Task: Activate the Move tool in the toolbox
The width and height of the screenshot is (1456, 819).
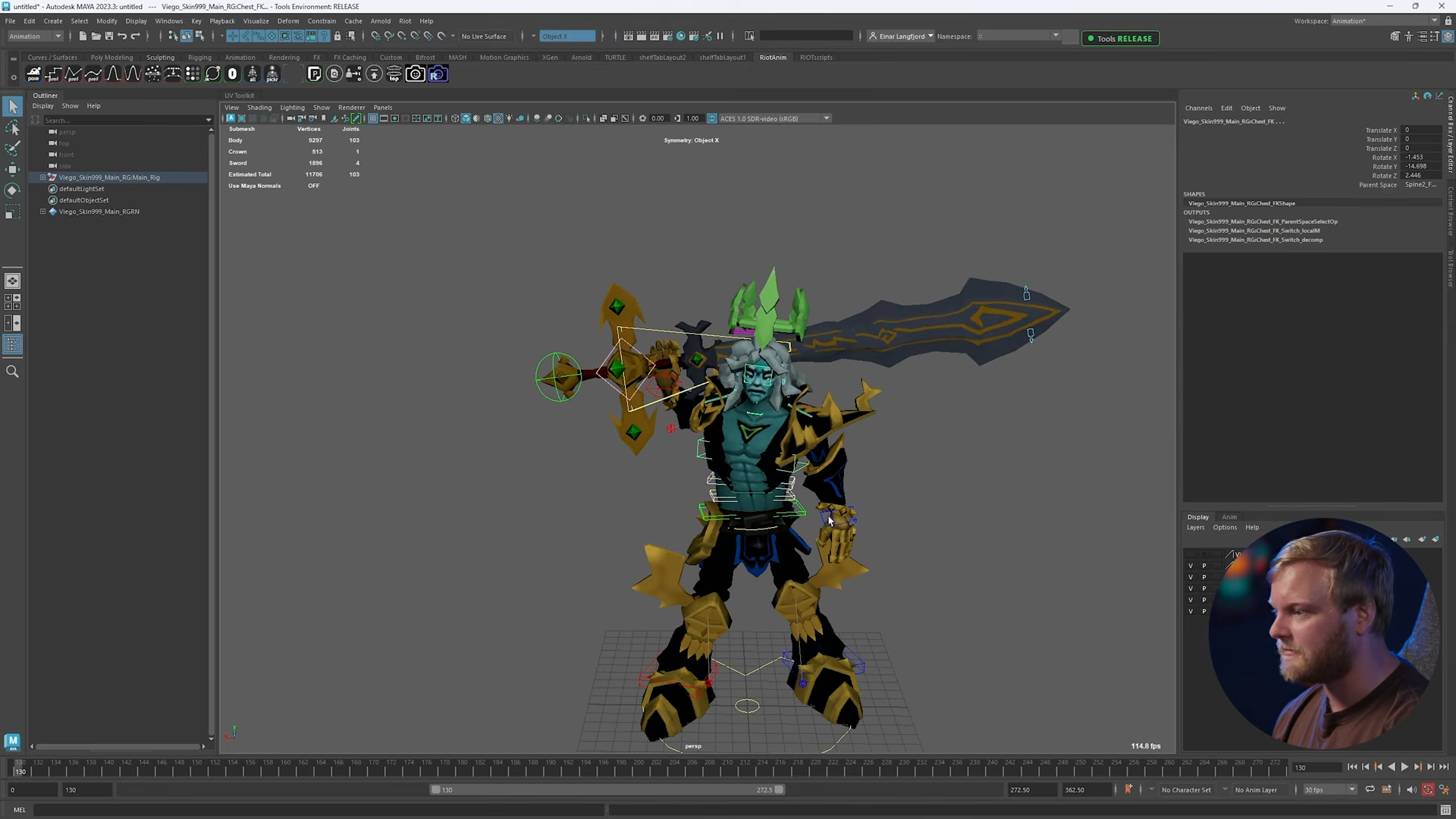Action: (13, 169)
